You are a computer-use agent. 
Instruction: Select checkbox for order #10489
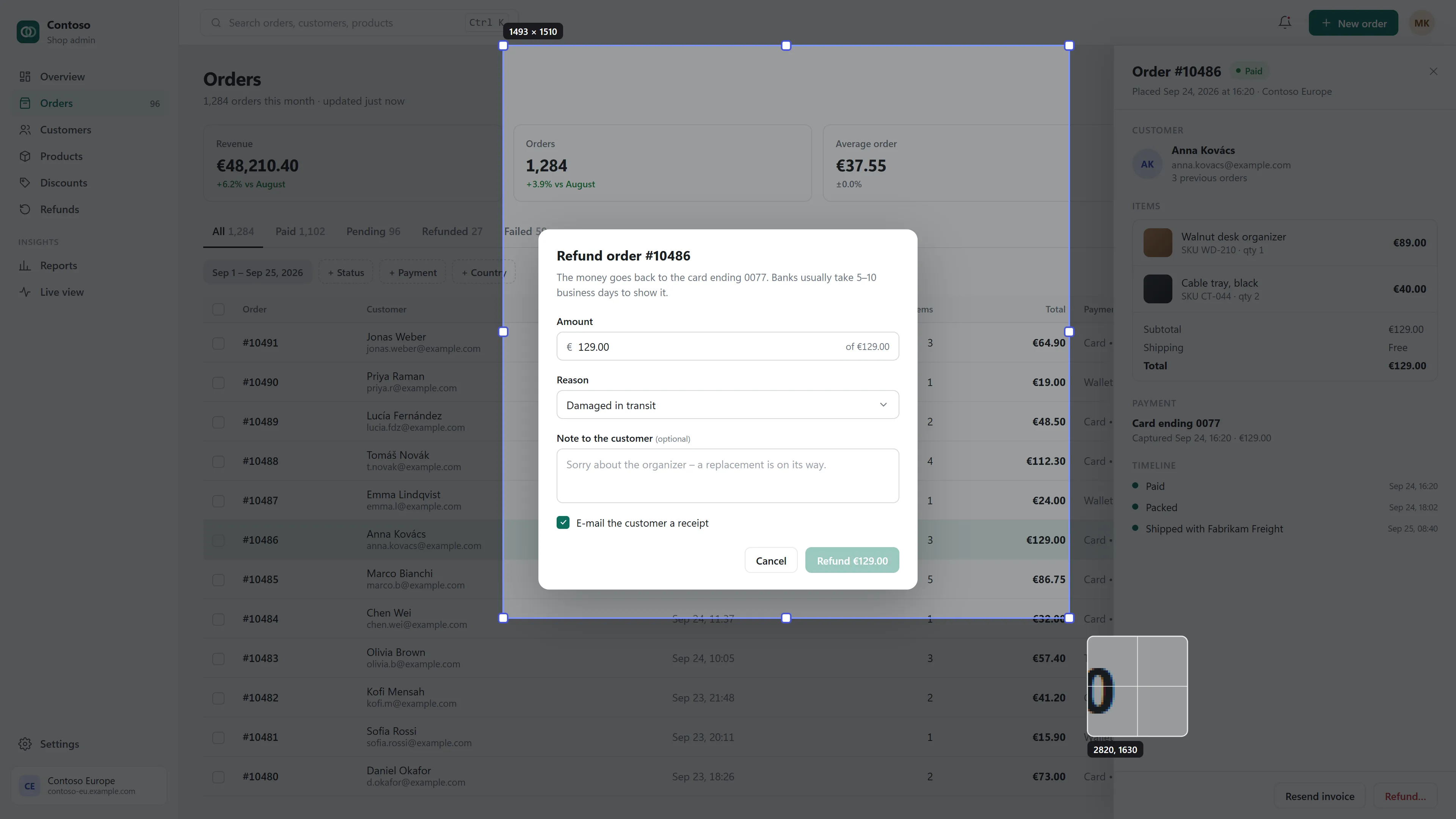coord(218,422)
